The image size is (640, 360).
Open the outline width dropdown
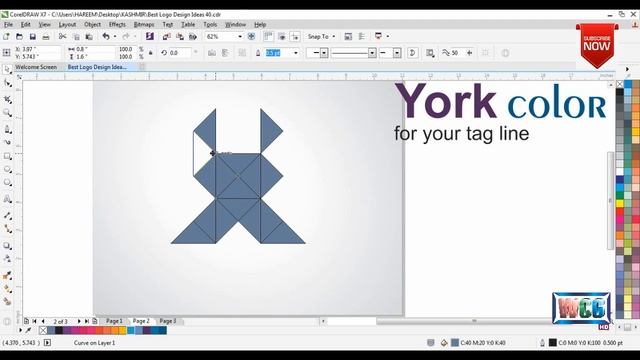pos(296,53)
